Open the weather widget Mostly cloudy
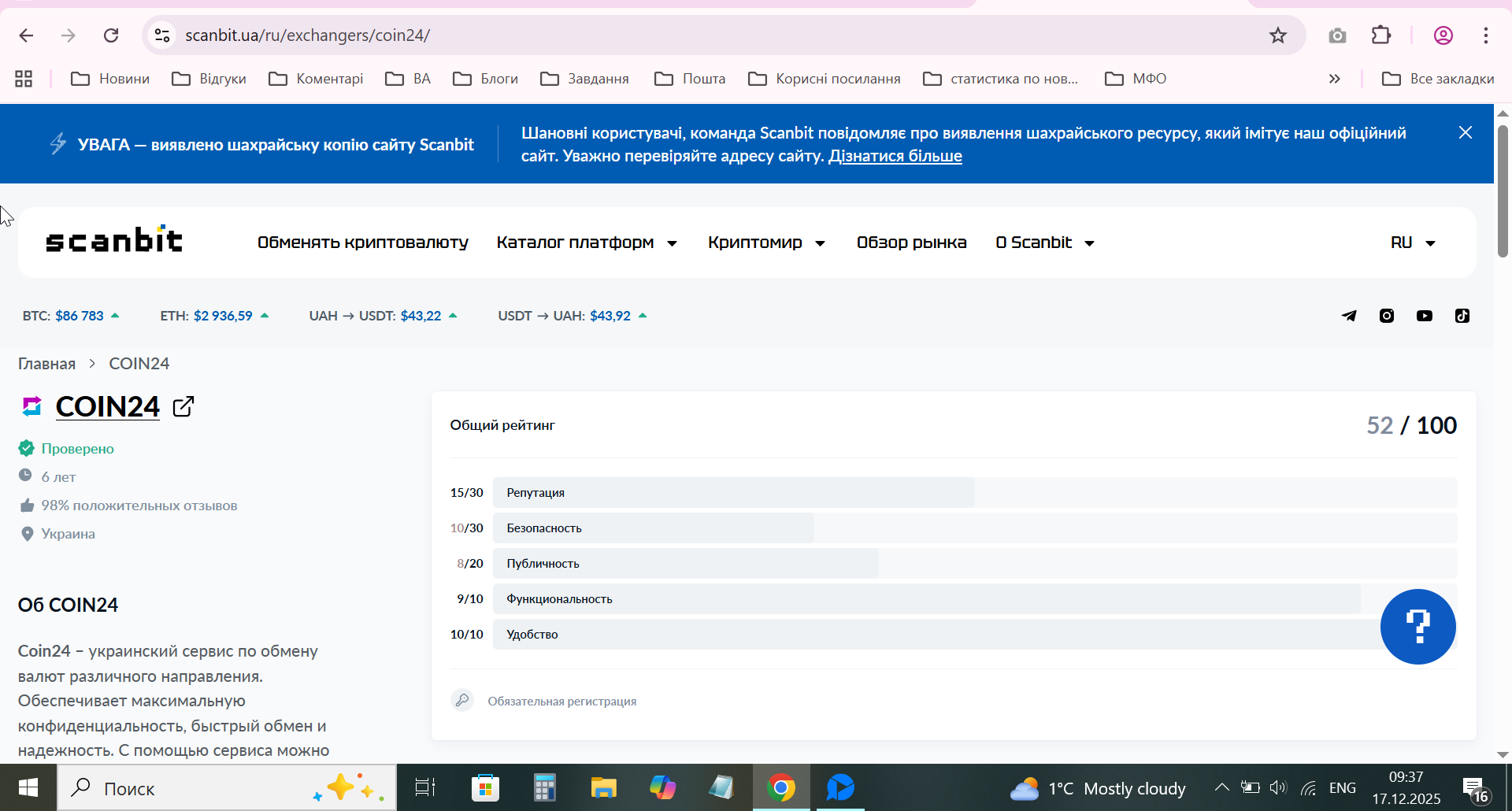Screen dimensions: 1512x811 1098,788
